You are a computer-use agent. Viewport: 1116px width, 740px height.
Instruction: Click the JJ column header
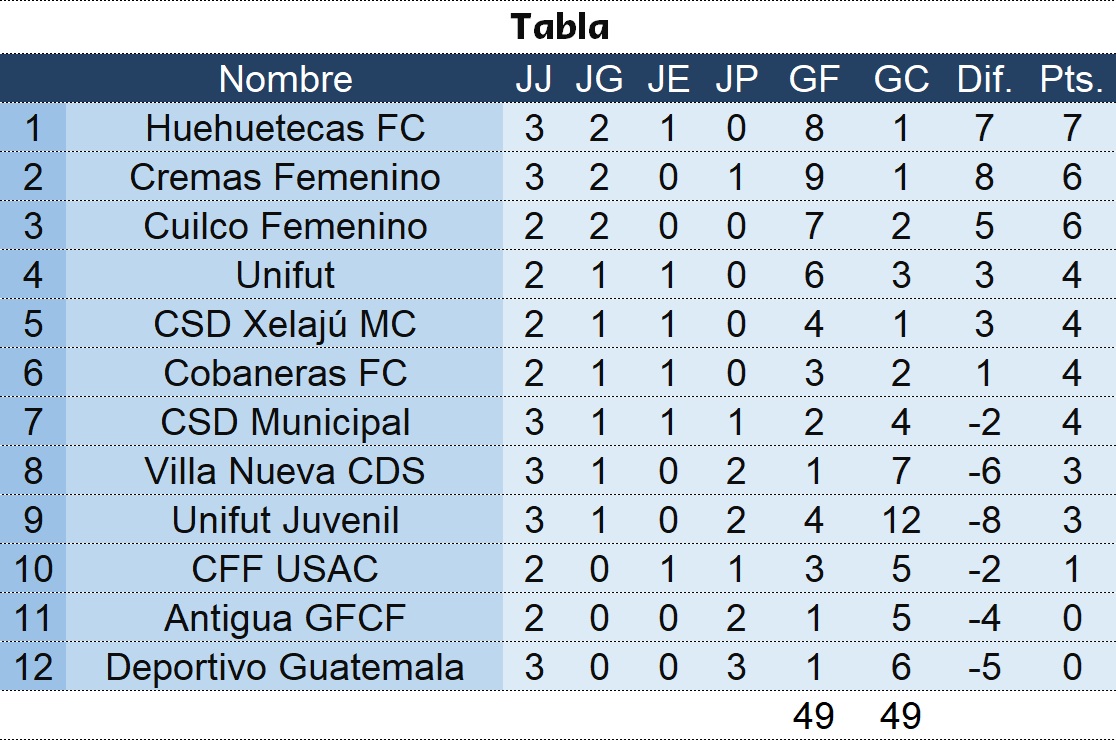533,79
